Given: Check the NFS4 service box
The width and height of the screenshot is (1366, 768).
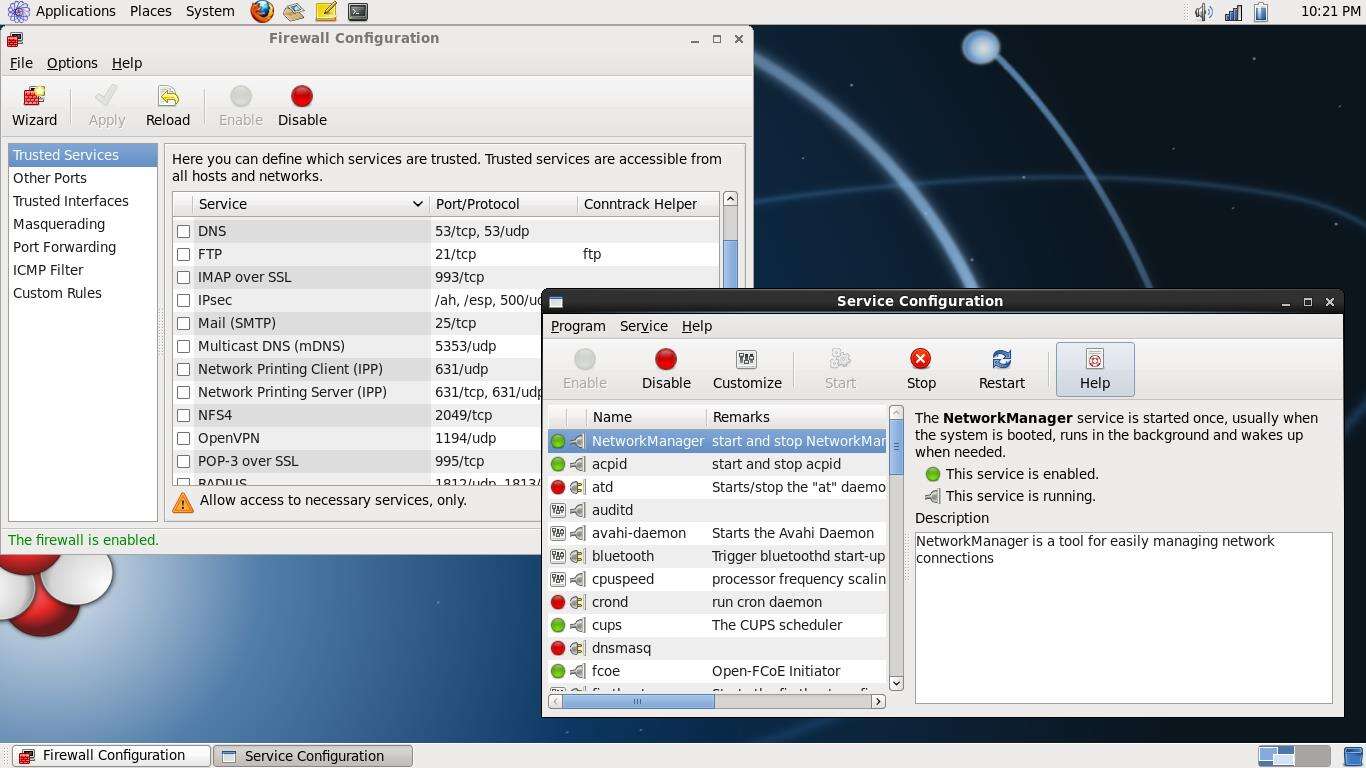Looking at the screenshot, I should tap(184, 415).
